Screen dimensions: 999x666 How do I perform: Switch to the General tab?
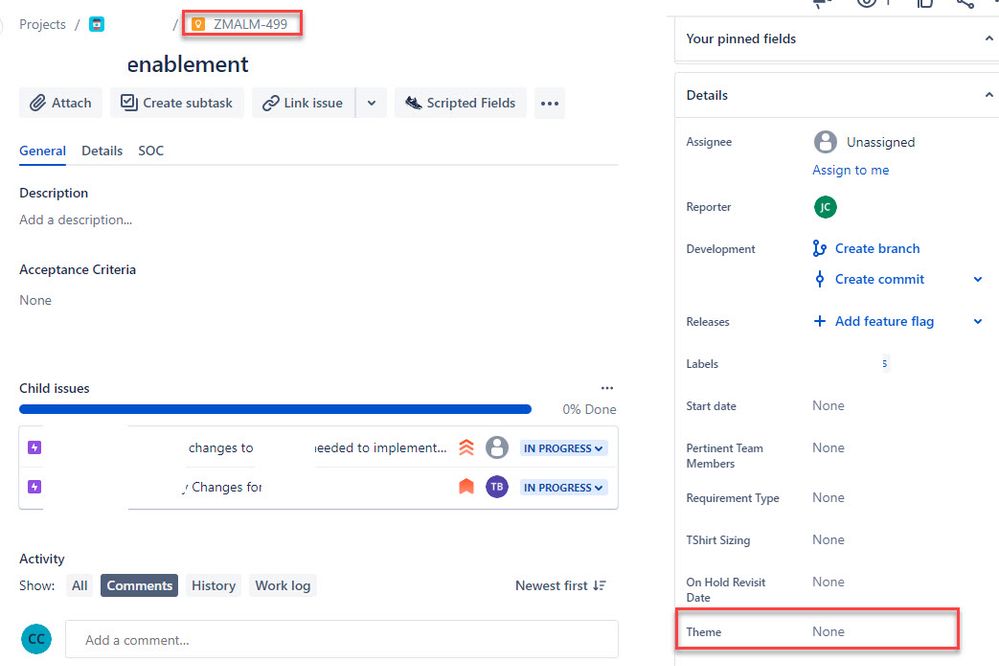click(x=42, y=151)
